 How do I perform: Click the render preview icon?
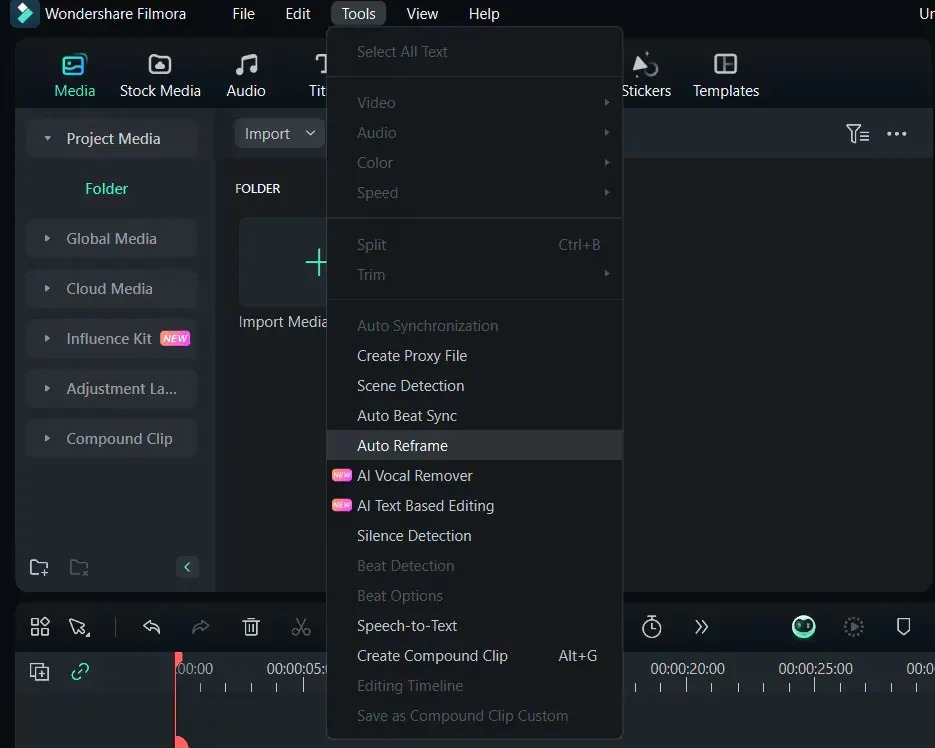click(853, 626)
